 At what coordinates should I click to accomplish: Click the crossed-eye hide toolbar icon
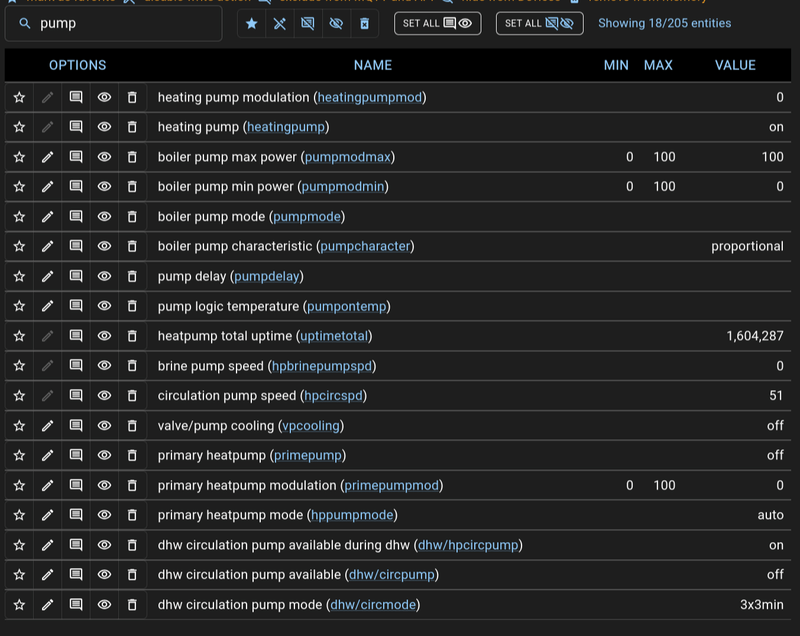coord(335,23)
